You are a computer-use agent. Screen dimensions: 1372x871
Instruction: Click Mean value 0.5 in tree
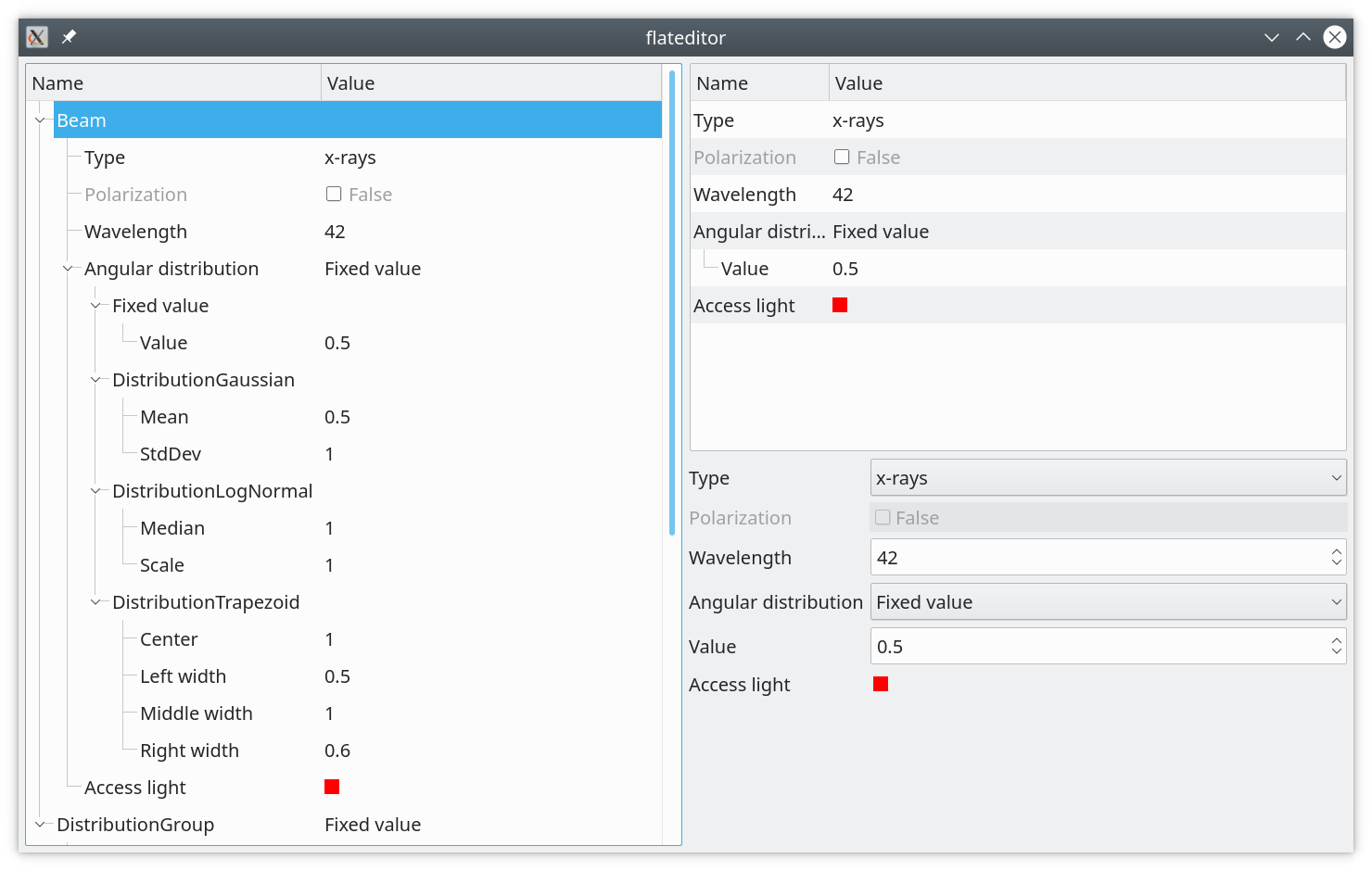[x=337, y=417]
